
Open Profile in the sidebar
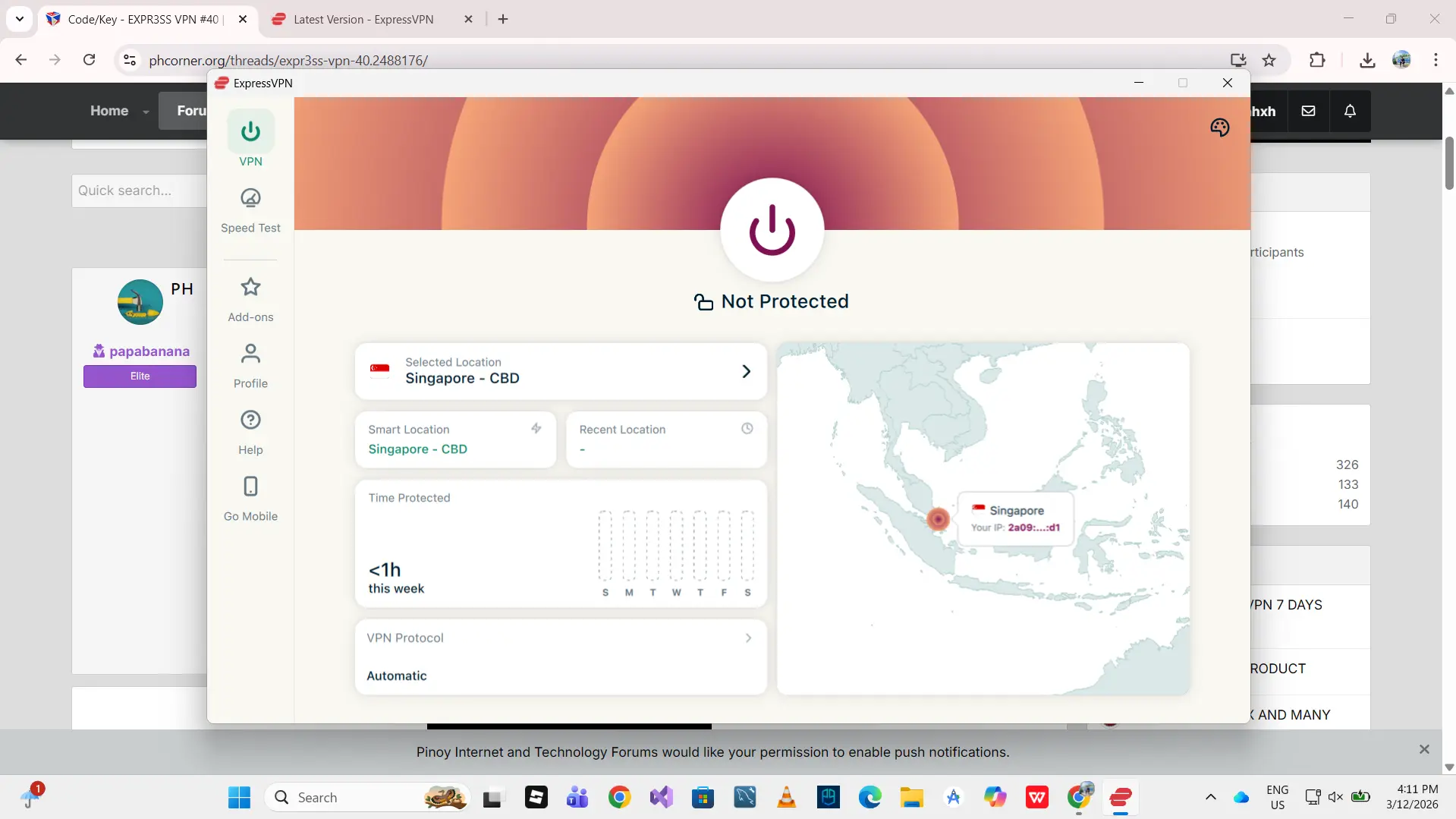click(250, 367)
